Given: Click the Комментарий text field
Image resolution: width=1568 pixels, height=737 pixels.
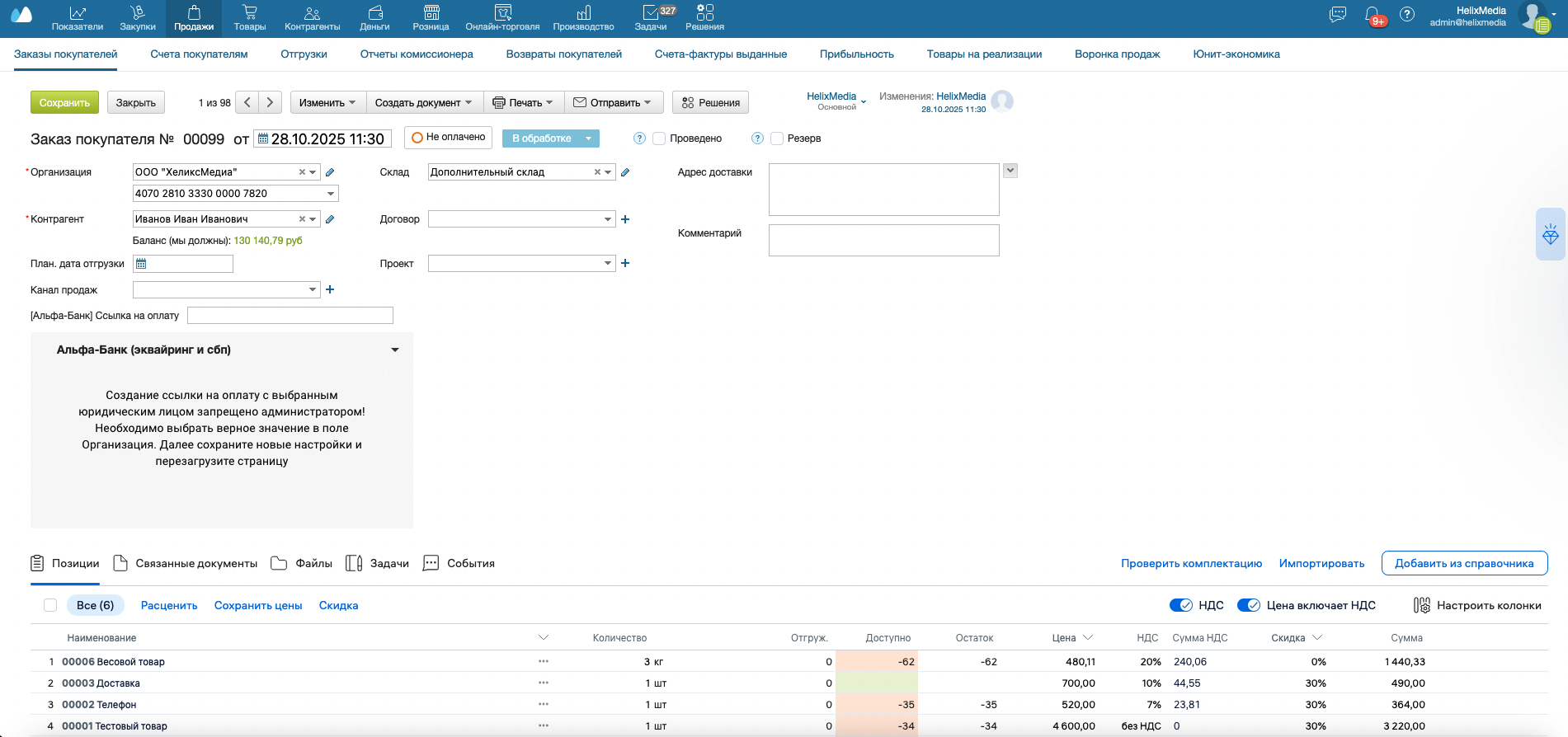Looking at the screenshot, I should pos(883,240).
